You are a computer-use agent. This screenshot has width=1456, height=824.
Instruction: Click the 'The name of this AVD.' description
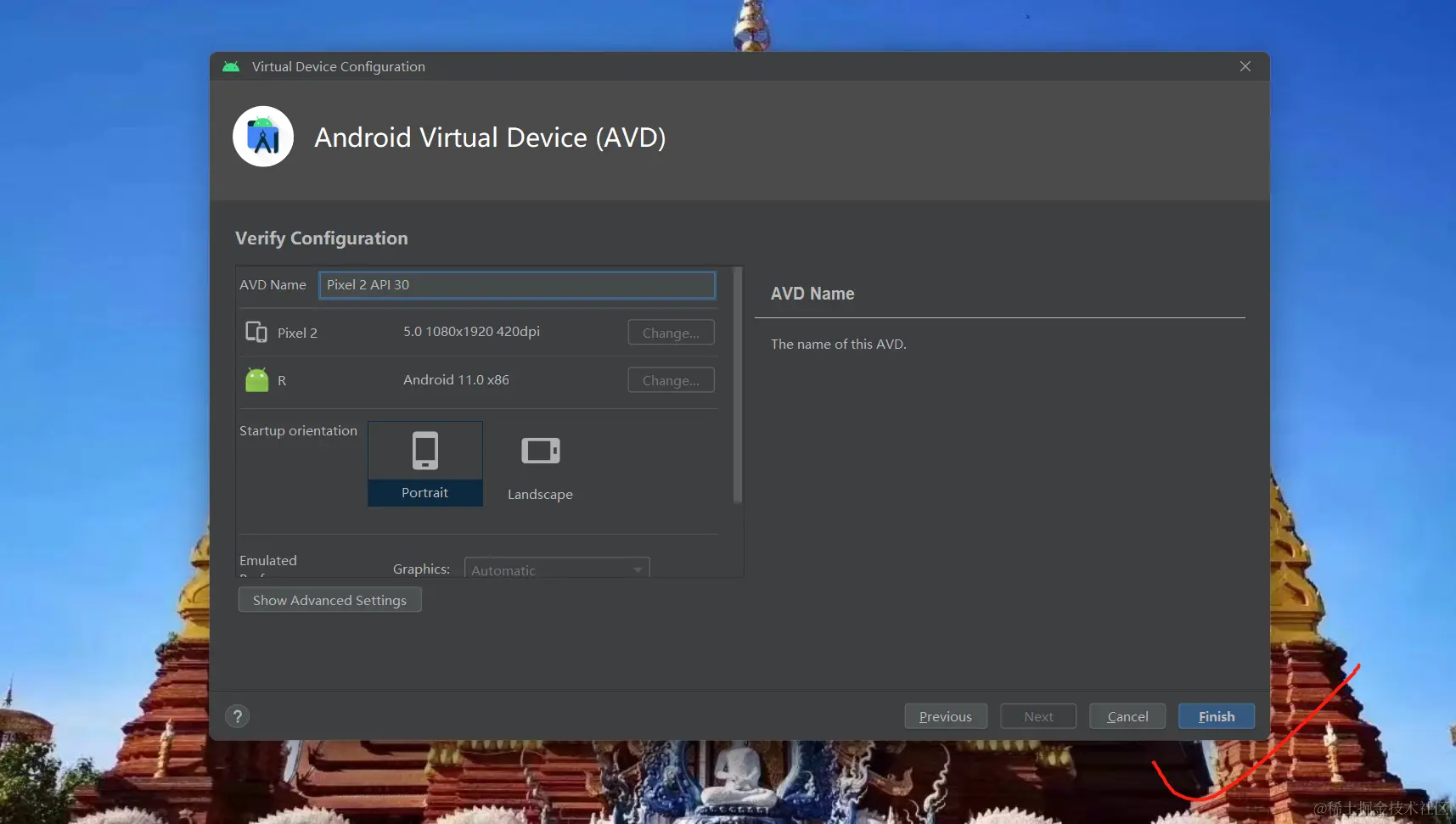838,344
